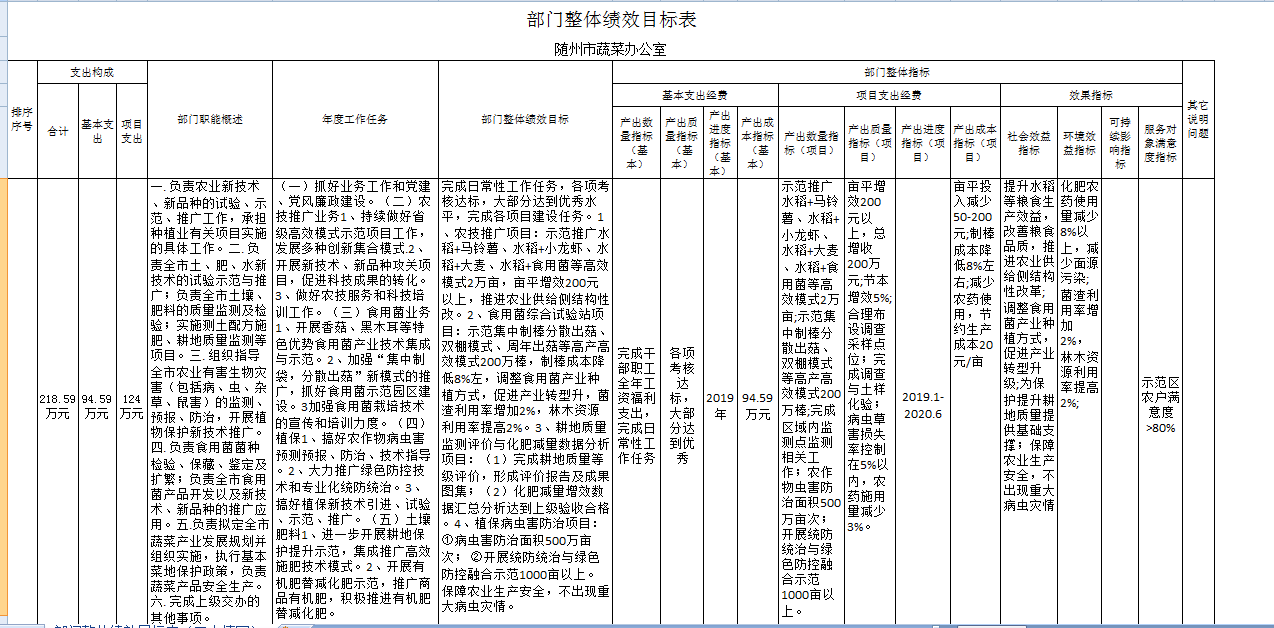Click the 部门整体指标 merged header
This screenshot has height=628, width=1274.
click(897, 72)
